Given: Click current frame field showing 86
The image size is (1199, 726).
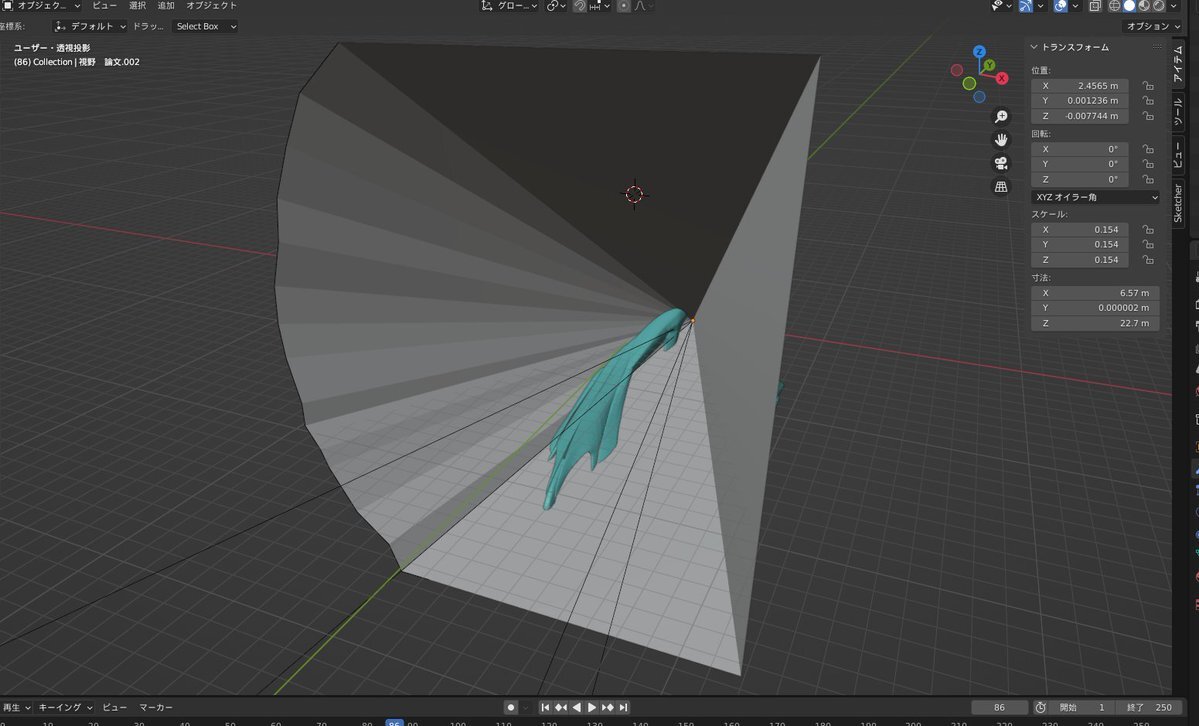Looking at the screenshot, I should (x=999, y=708).
